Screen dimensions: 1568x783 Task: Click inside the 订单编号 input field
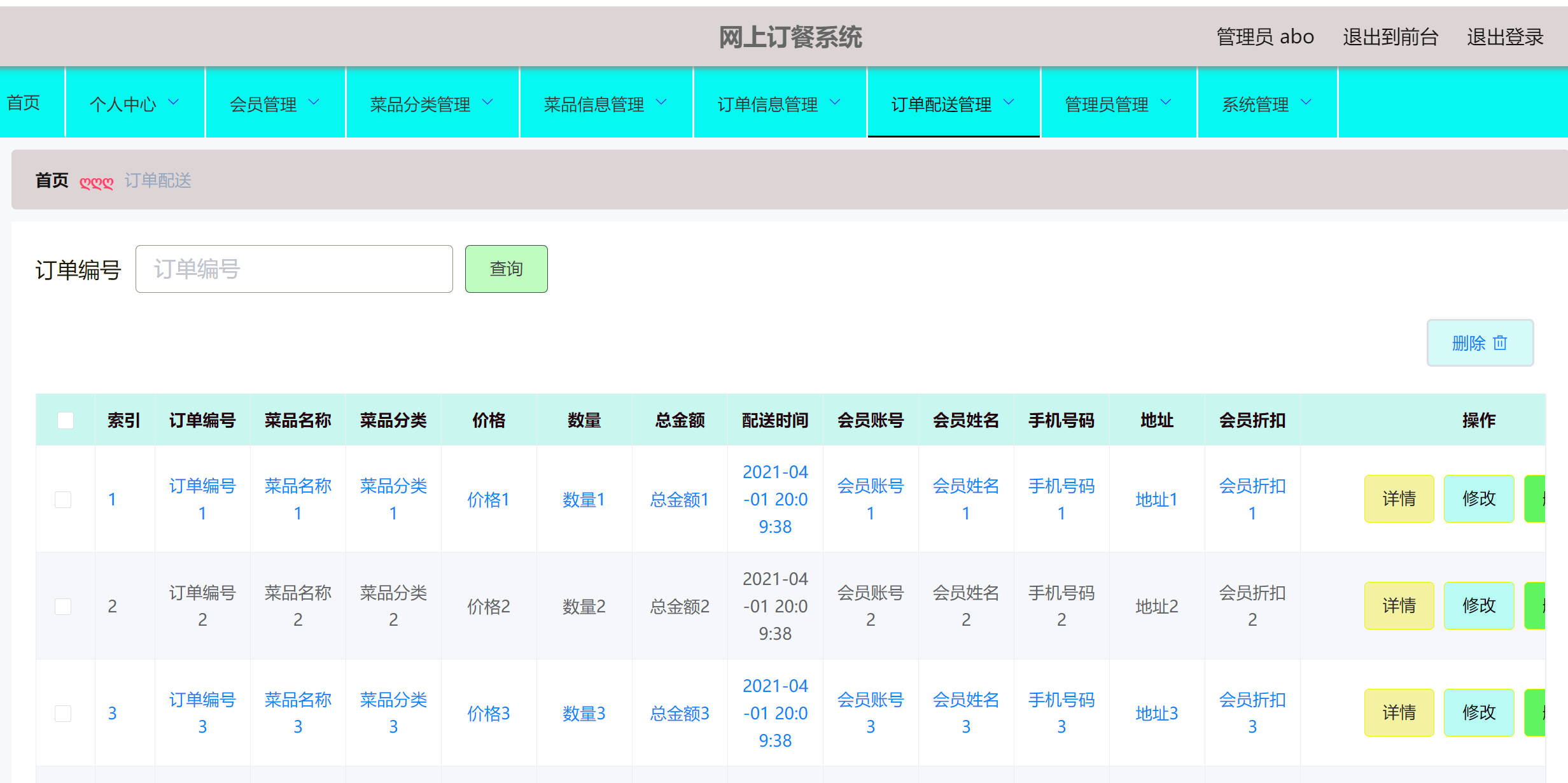point(294,269)
